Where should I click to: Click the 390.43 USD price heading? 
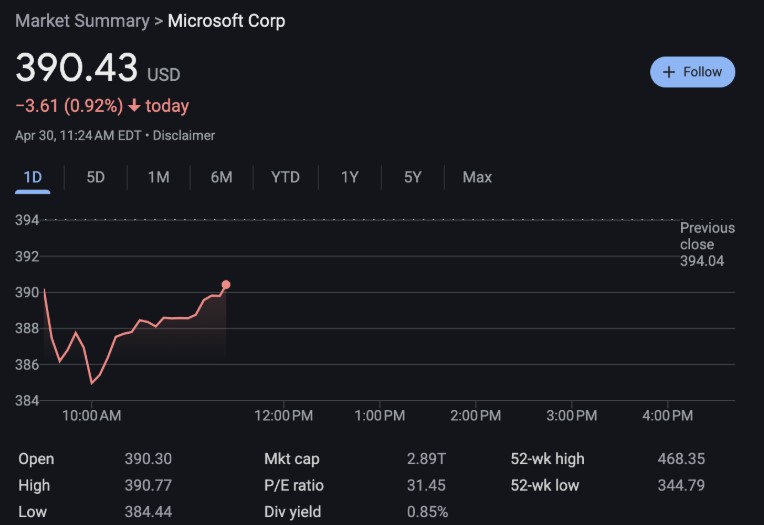click(x=97, y=68)
